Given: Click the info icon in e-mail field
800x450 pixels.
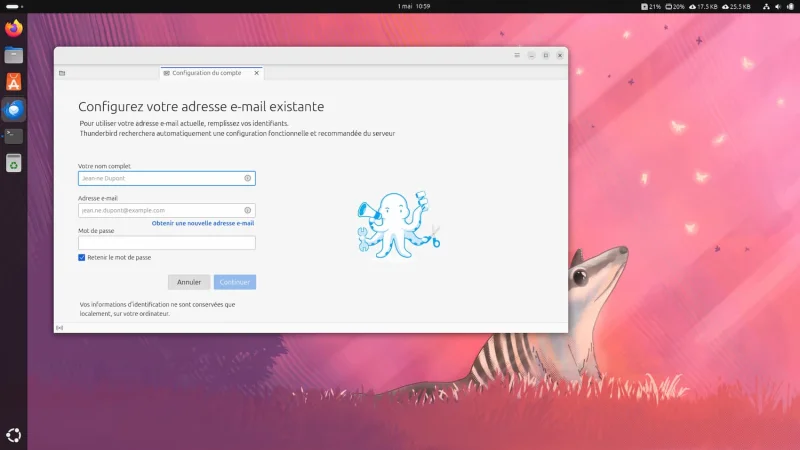Looking at the screenshot, I should click(x=247, y=210).
